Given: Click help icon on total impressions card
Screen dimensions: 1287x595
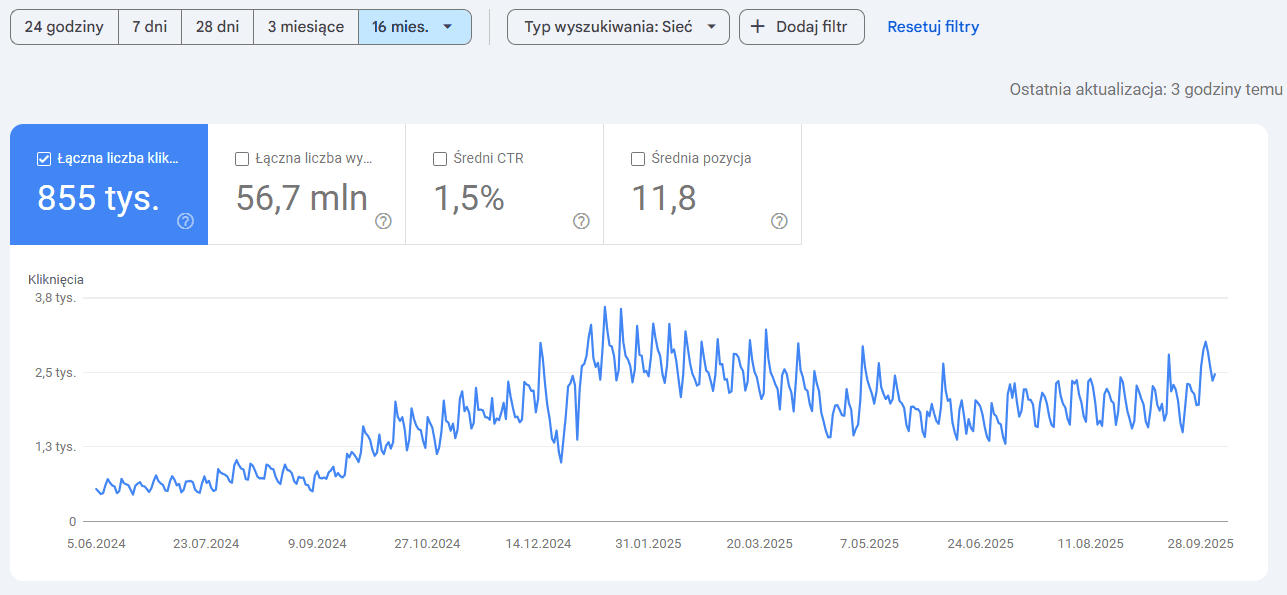Looking at the screenshot, I should [383, 221].
